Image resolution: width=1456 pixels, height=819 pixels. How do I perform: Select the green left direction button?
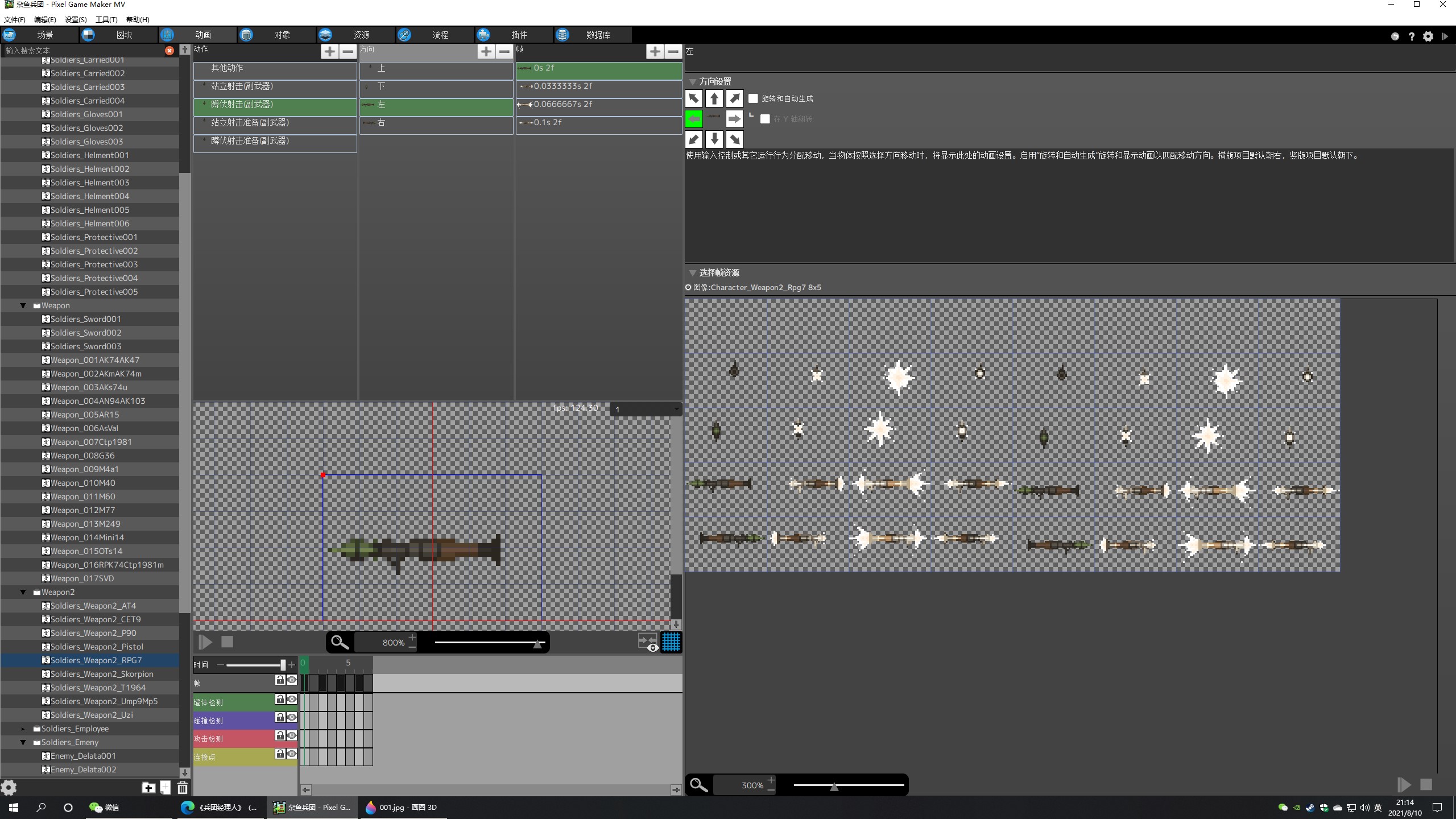[x=693, y=119]
